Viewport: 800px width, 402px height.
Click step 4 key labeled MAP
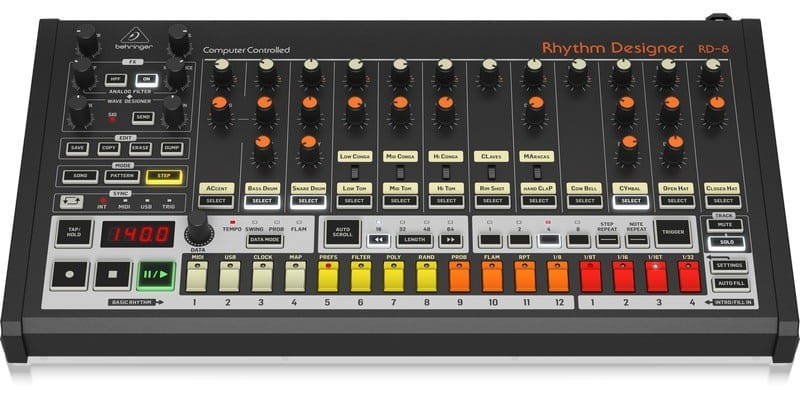[295, 276]
